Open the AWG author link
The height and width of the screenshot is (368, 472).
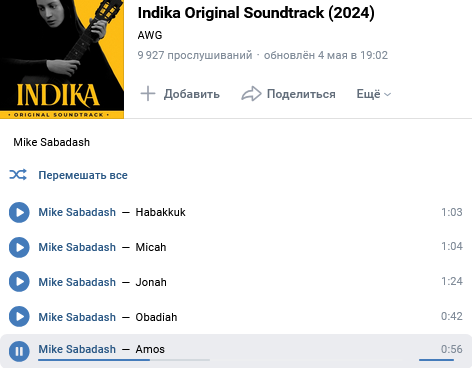[150, 35]
